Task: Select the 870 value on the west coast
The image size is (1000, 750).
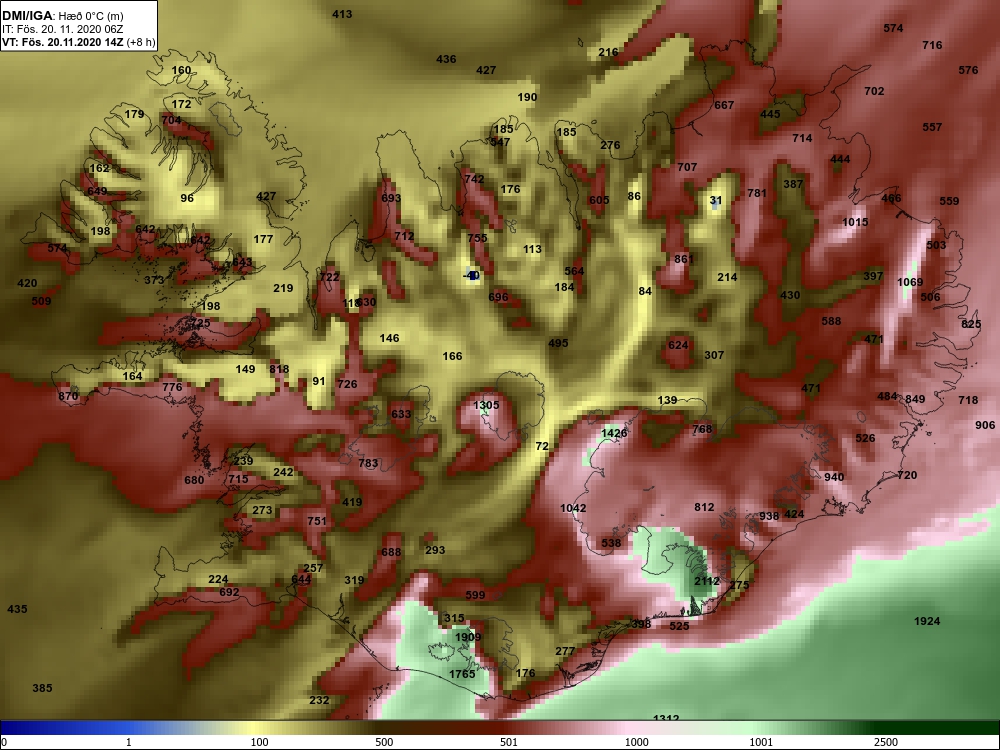Action: tap(68, 396)
